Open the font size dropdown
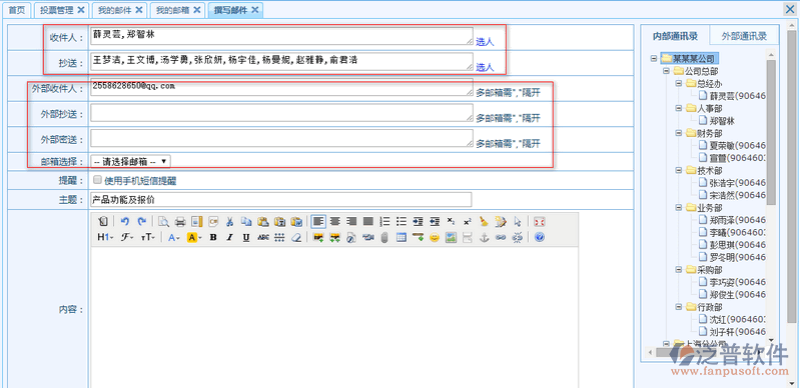This screenshot has height=388, width=800. pos(147,237)
